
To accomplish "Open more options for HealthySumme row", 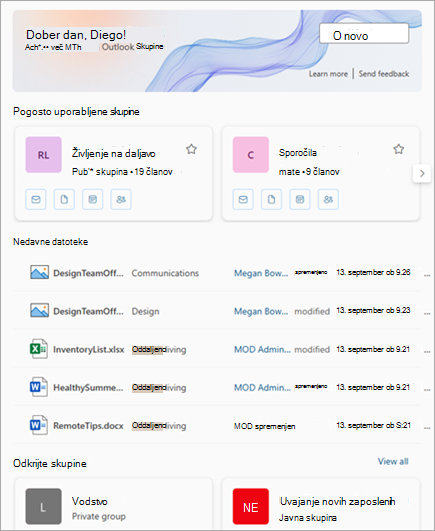I will pos(427,390).
